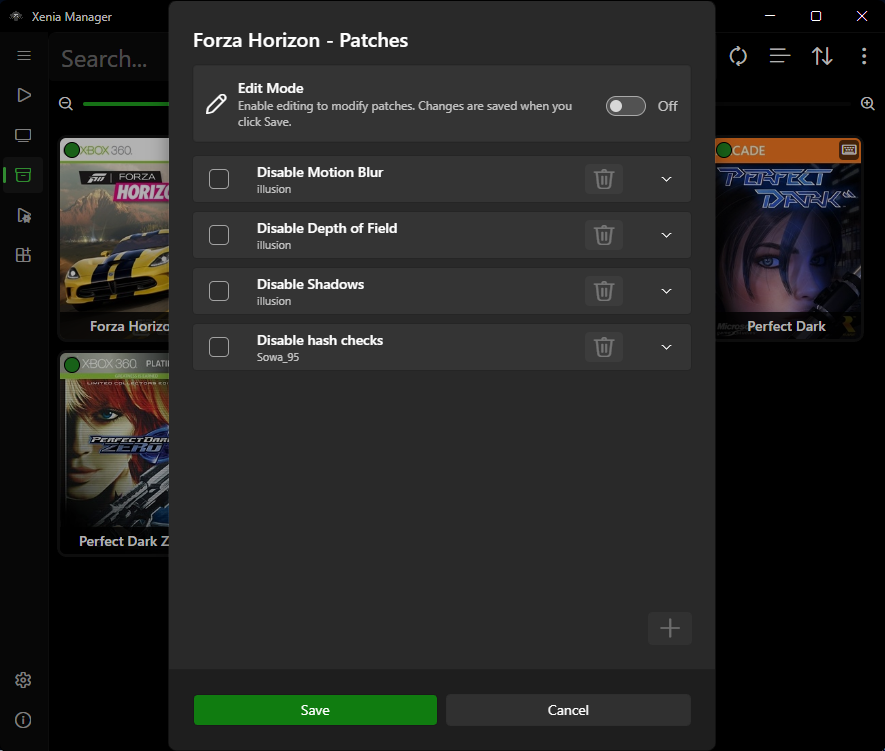Click the pencil Edit Mode icon
This screenshot has height=751, width=885.
click(x=216, y=104)
